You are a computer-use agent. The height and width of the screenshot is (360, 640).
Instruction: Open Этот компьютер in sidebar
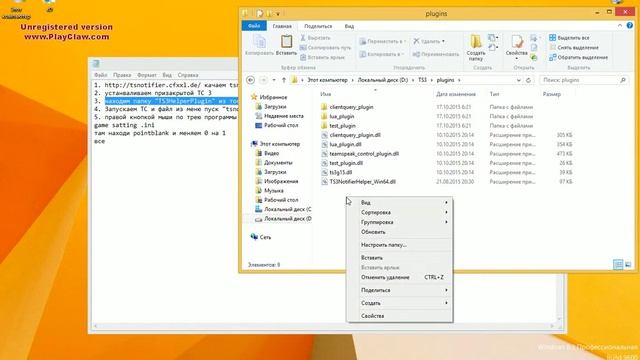pos(276,144)
